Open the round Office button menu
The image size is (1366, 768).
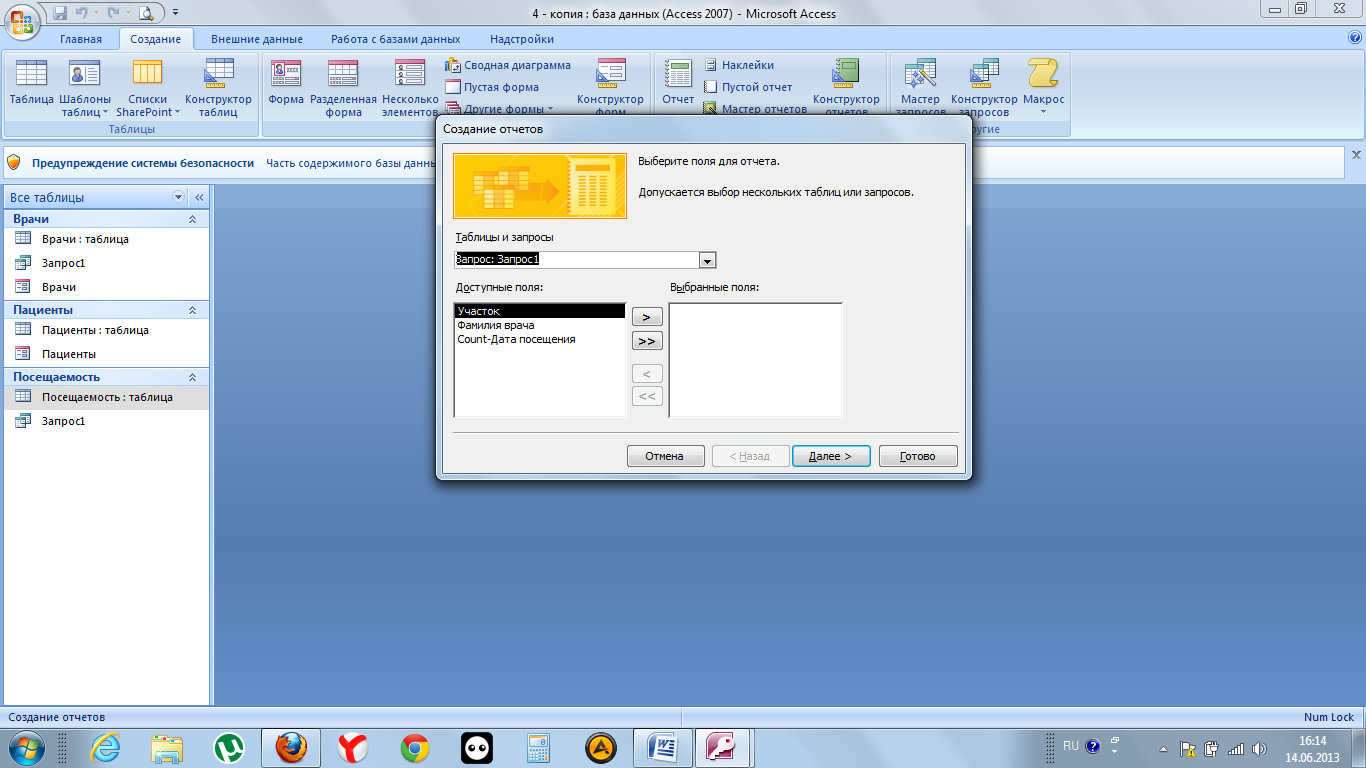point(22,21)
